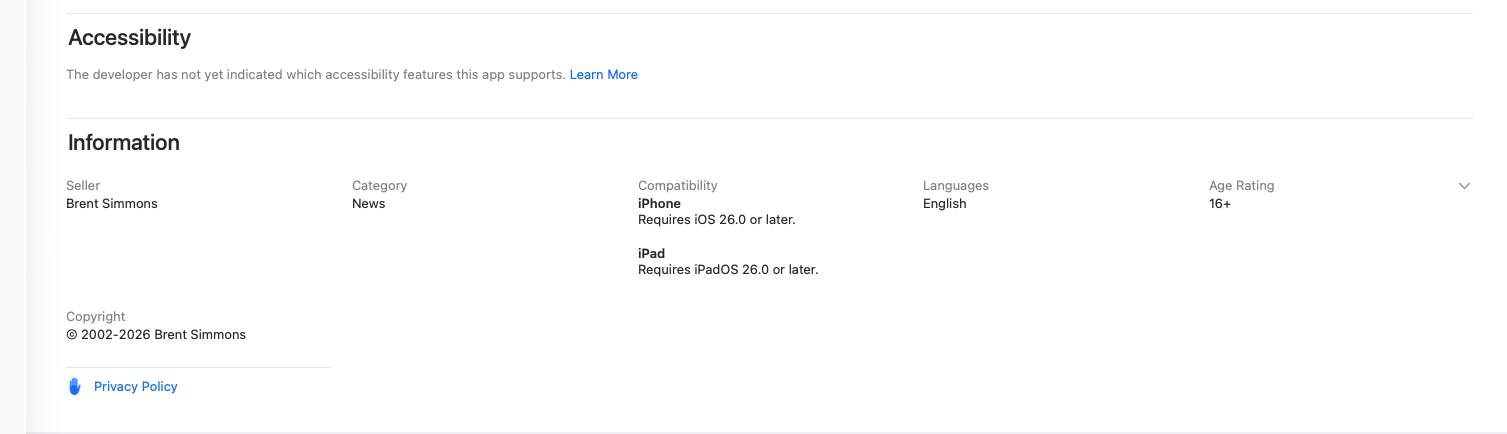Click the Category label

pos(379,186)
